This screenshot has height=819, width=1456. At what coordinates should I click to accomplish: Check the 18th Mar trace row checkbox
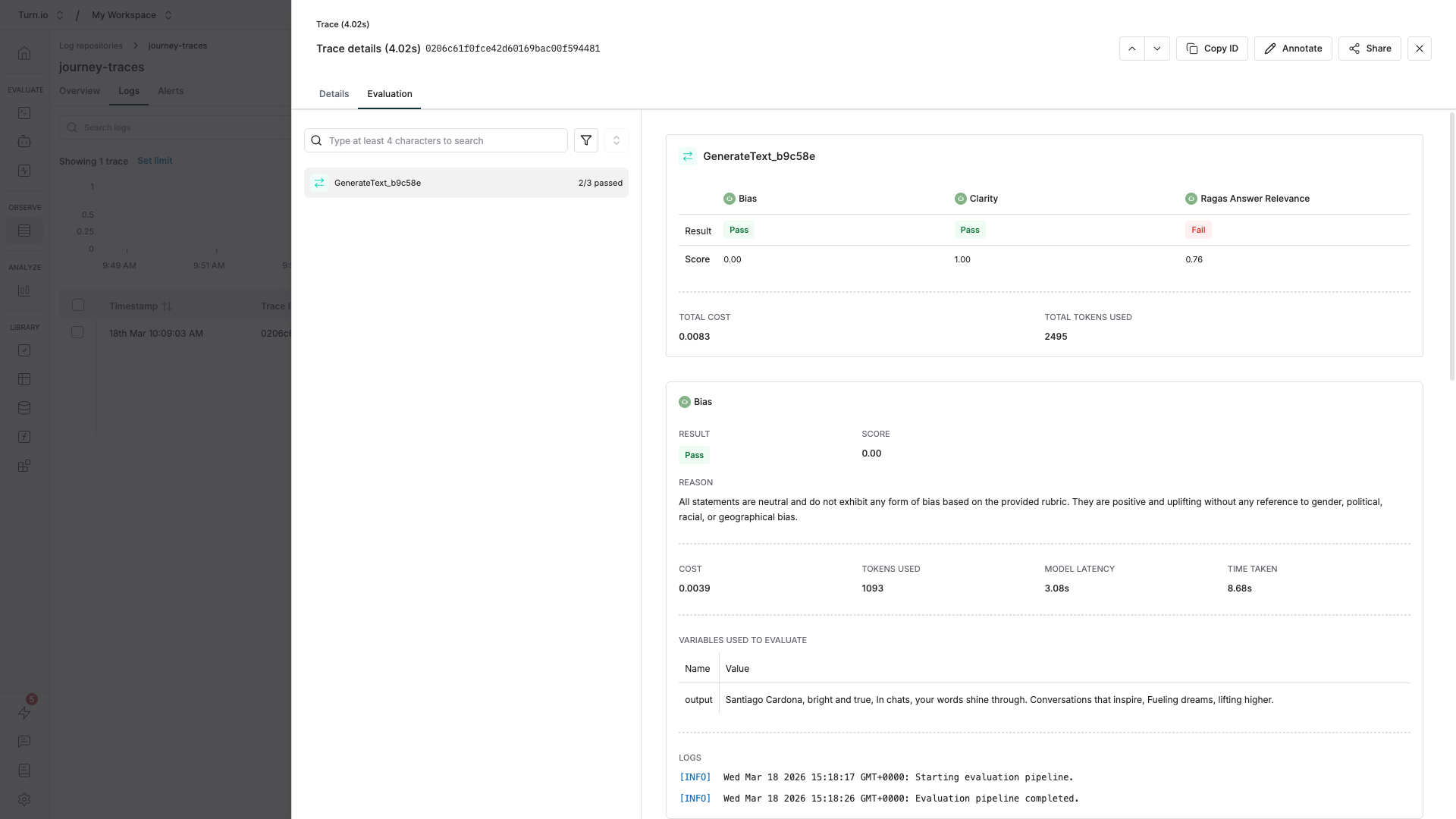(x=77, y=332)
